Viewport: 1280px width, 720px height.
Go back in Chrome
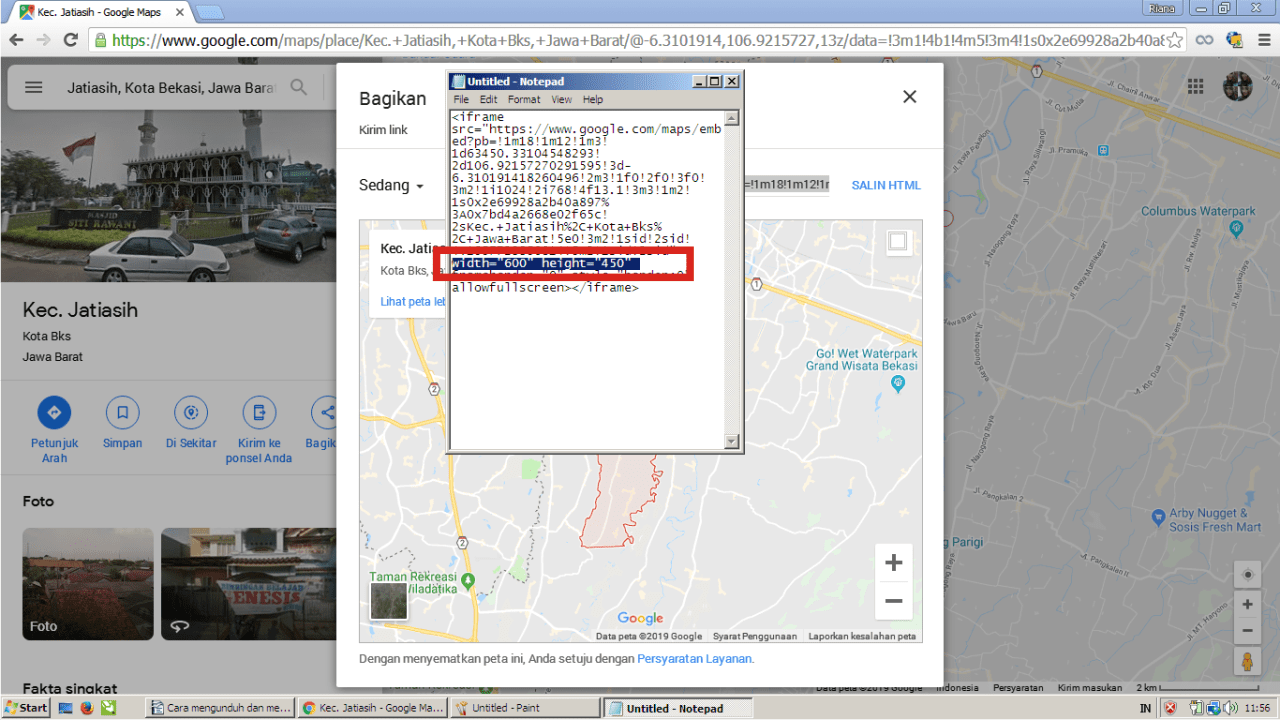click(16, 40)
